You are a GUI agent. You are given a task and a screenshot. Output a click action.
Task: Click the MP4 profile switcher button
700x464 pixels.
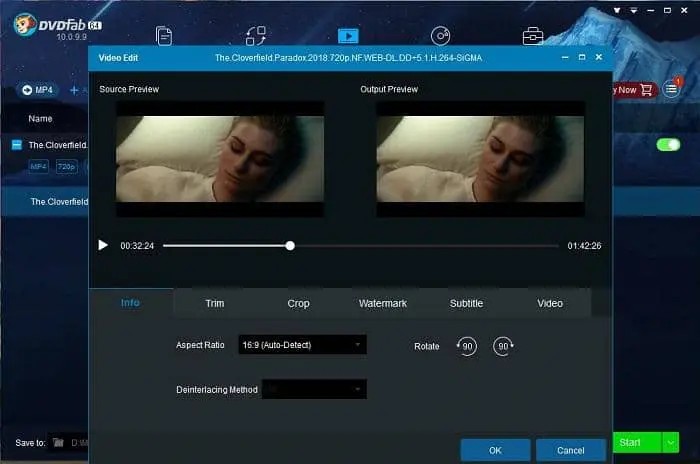tap(38, 90)
